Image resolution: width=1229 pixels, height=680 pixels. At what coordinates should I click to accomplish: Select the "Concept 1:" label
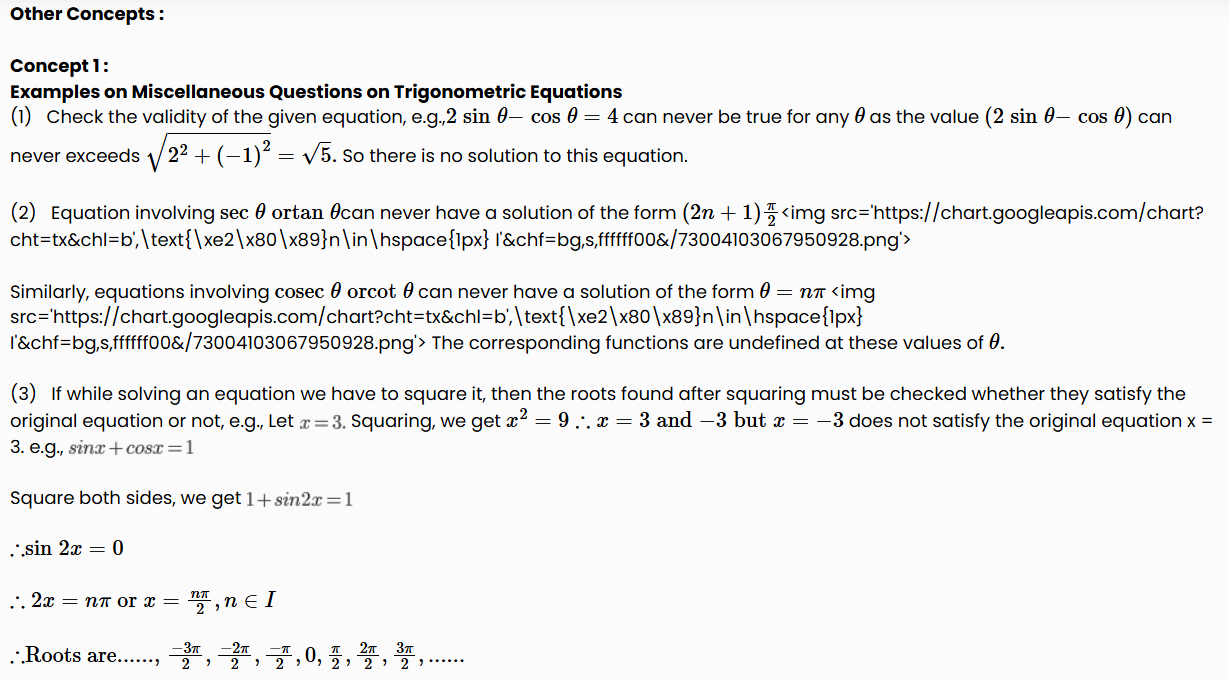pyautogui.click(x=59, y=66)
